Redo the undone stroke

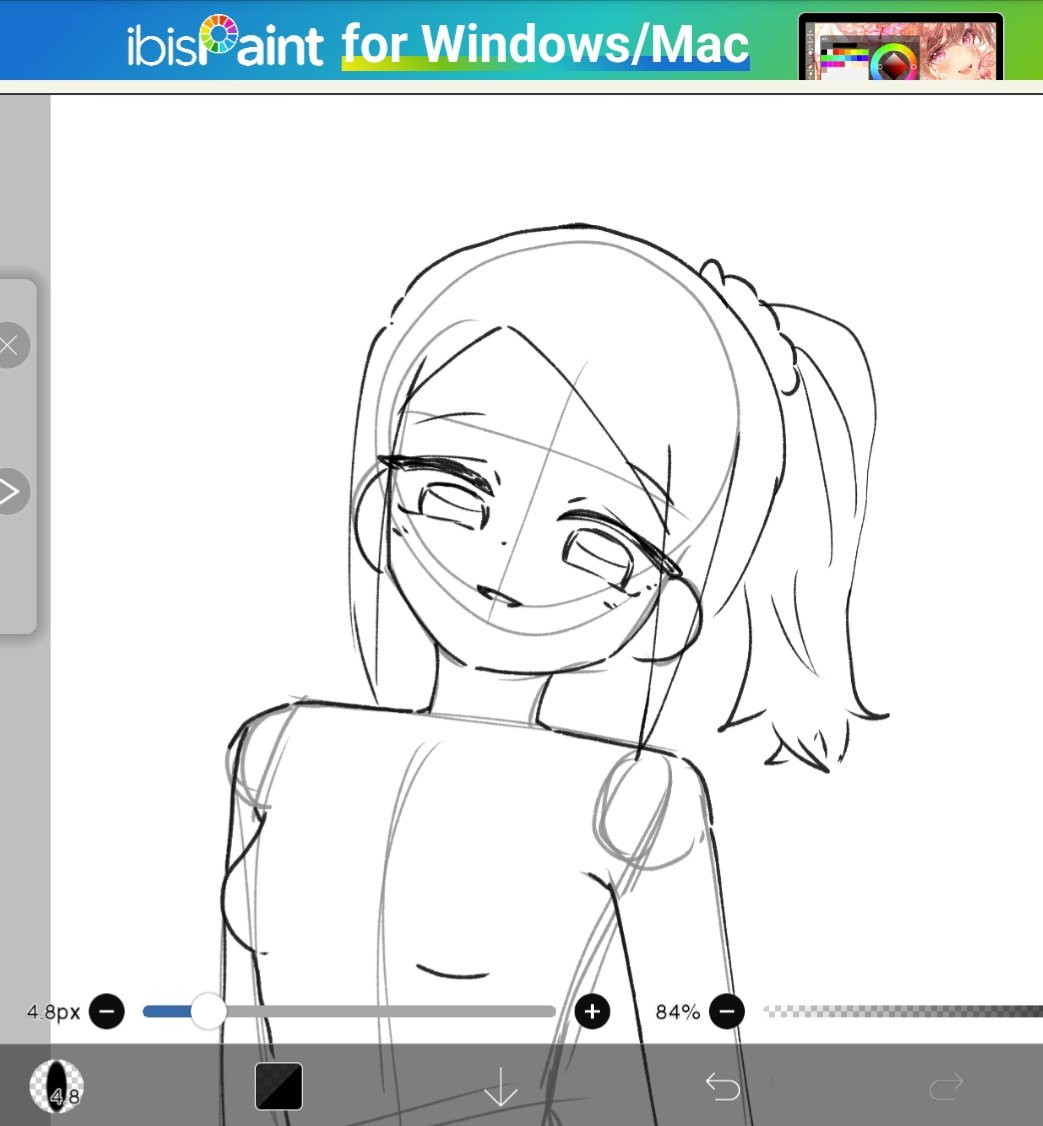tap(945, 1087)
